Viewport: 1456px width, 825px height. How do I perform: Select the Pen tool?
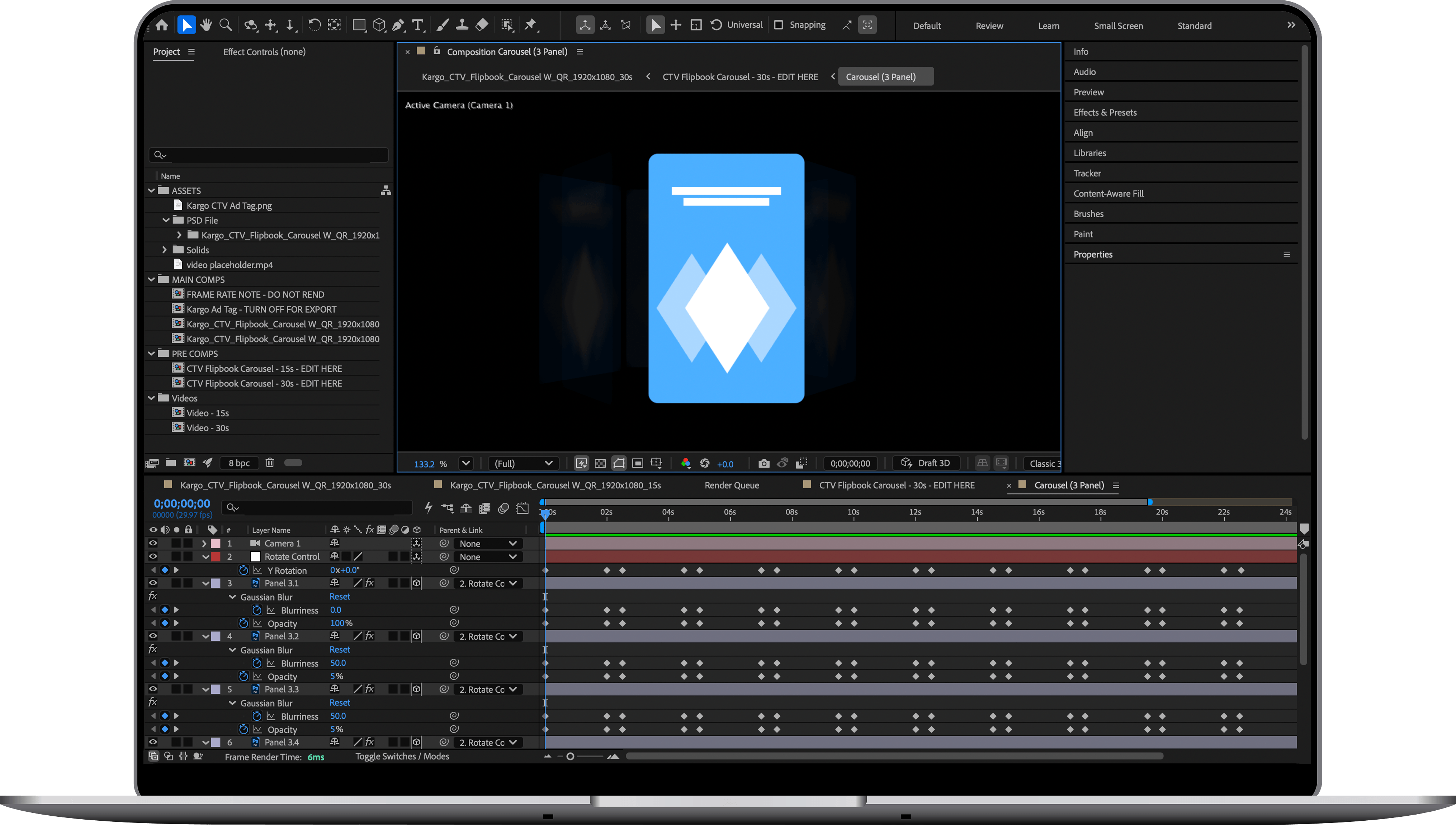[398, 25]
